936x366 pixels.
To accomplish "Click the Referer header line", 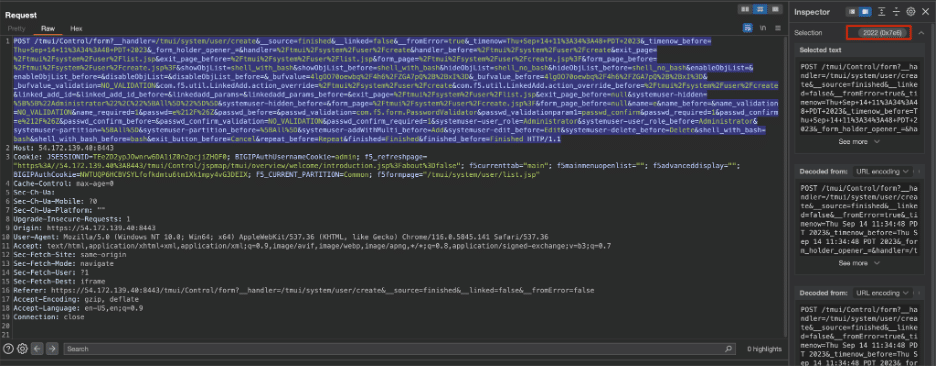I will [304, 290].
